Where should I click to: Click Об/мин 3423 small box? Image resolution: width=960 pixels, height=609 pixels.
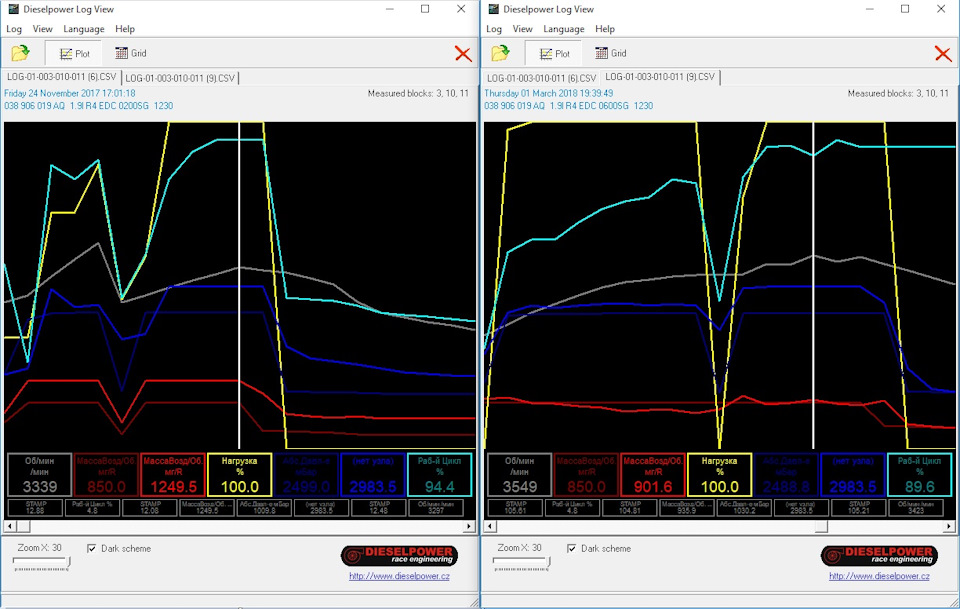916,507
